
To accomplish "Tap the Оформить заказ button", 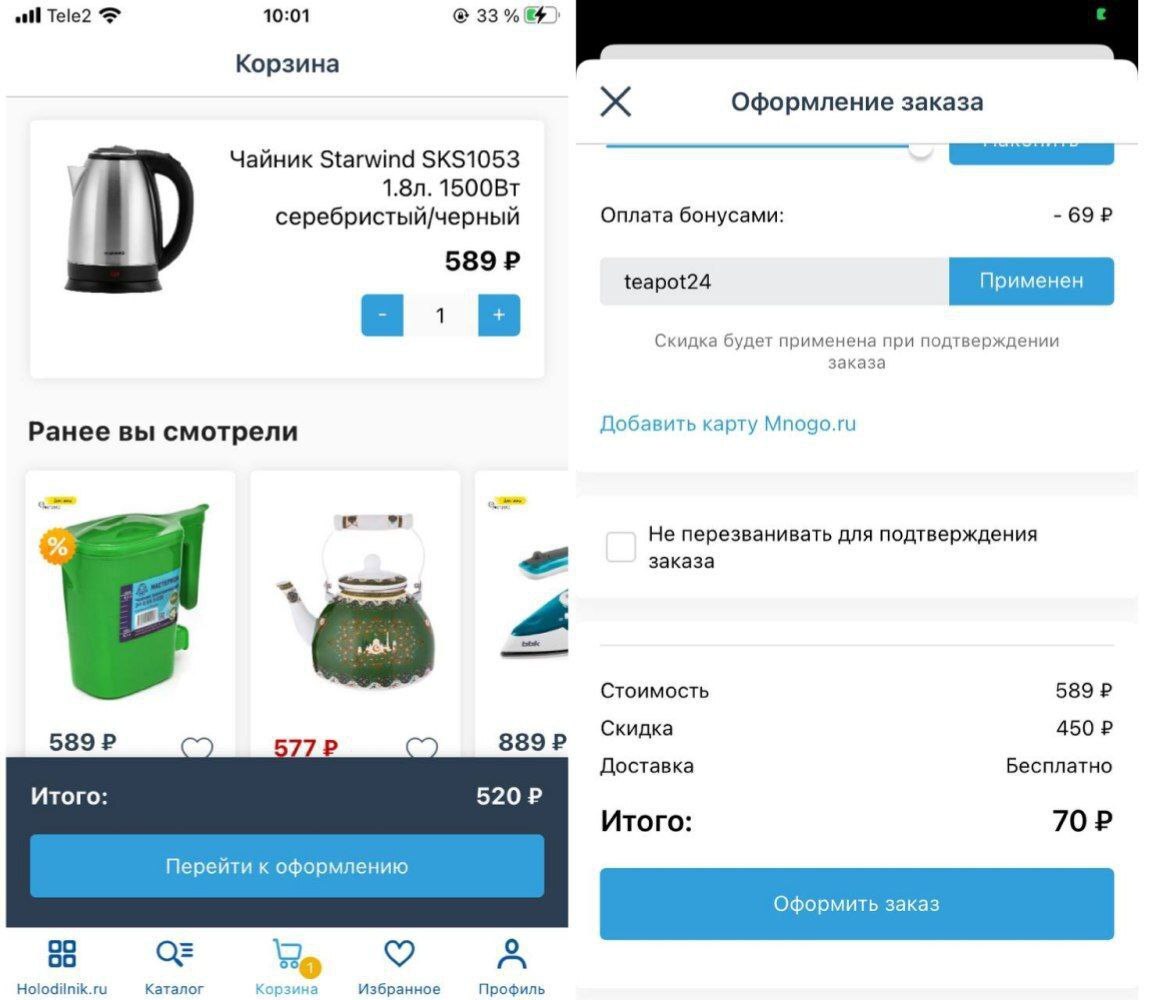I will 857,904.
